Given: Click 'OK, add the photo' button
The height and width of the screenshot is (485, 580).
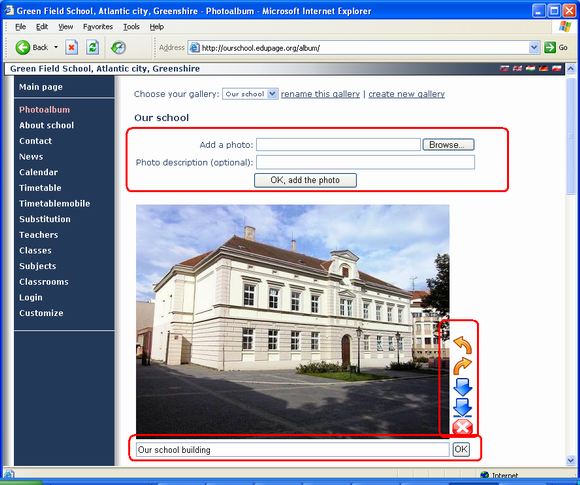Looking at the screenshot, I should coord(305,180).
